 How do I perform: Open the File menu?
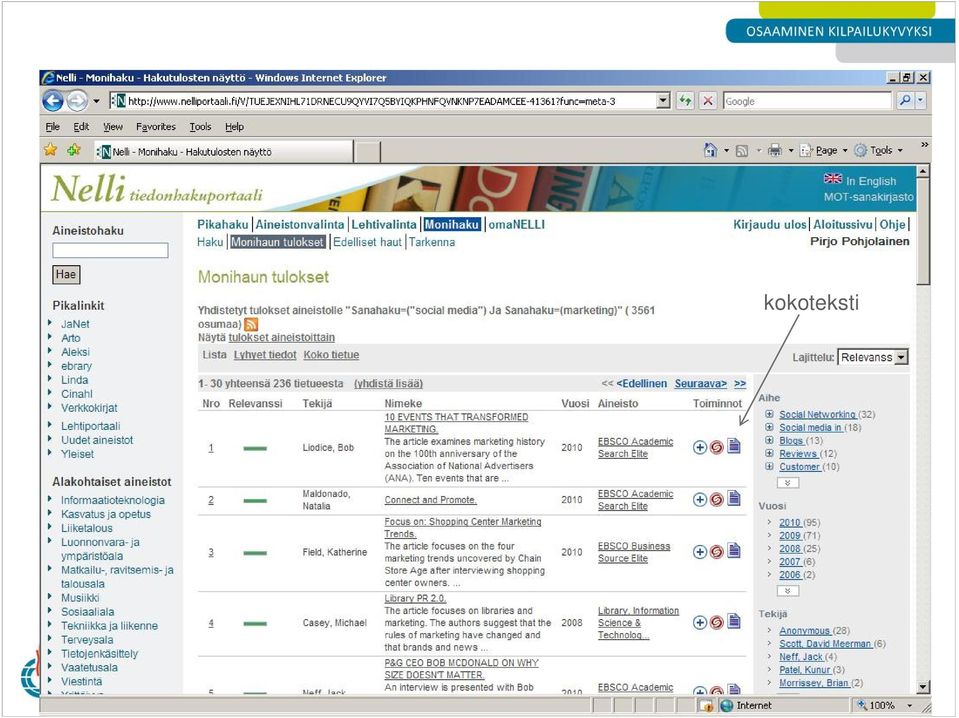tap(53, 127)
